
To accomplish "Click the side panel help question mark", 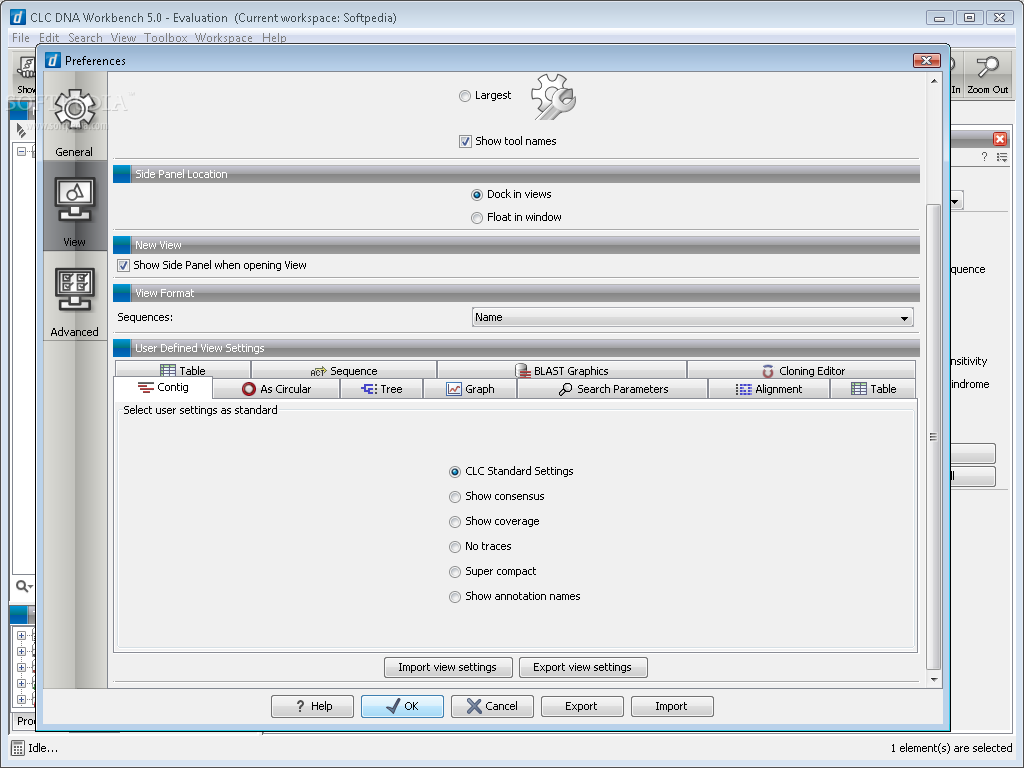I will [x=984, y=157].
